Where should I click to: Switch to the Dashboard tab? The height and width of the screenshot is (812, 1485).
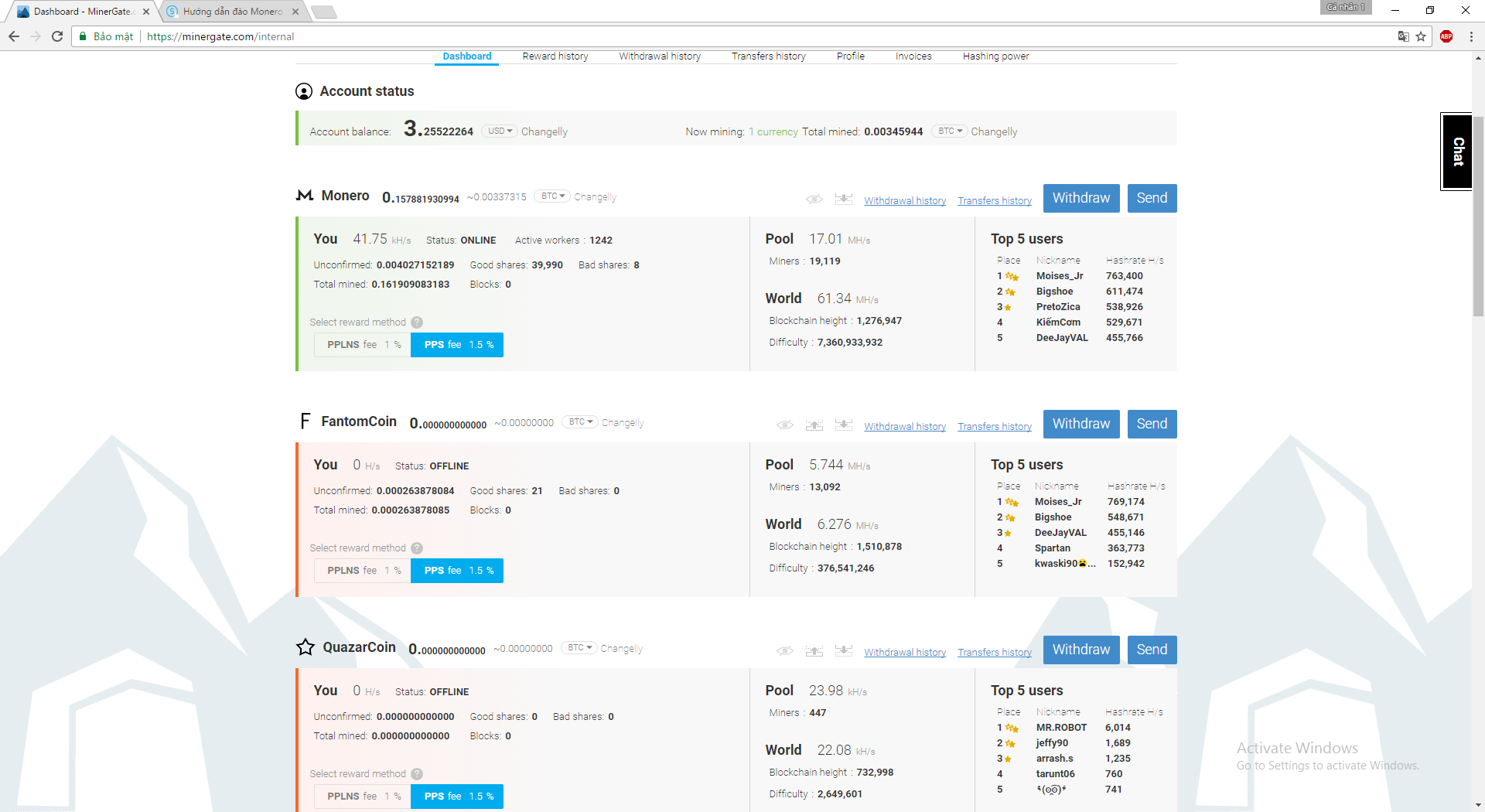pyautogui.click(x=467, y=56)
